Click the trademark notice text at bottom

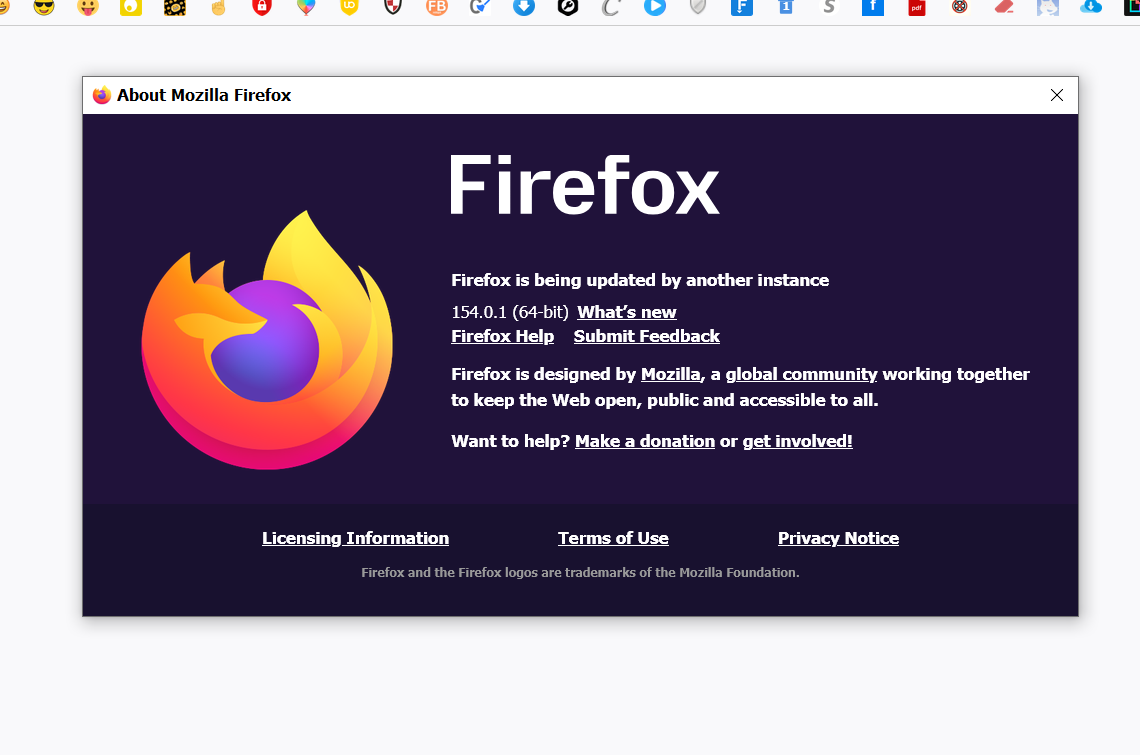point(580,572)
